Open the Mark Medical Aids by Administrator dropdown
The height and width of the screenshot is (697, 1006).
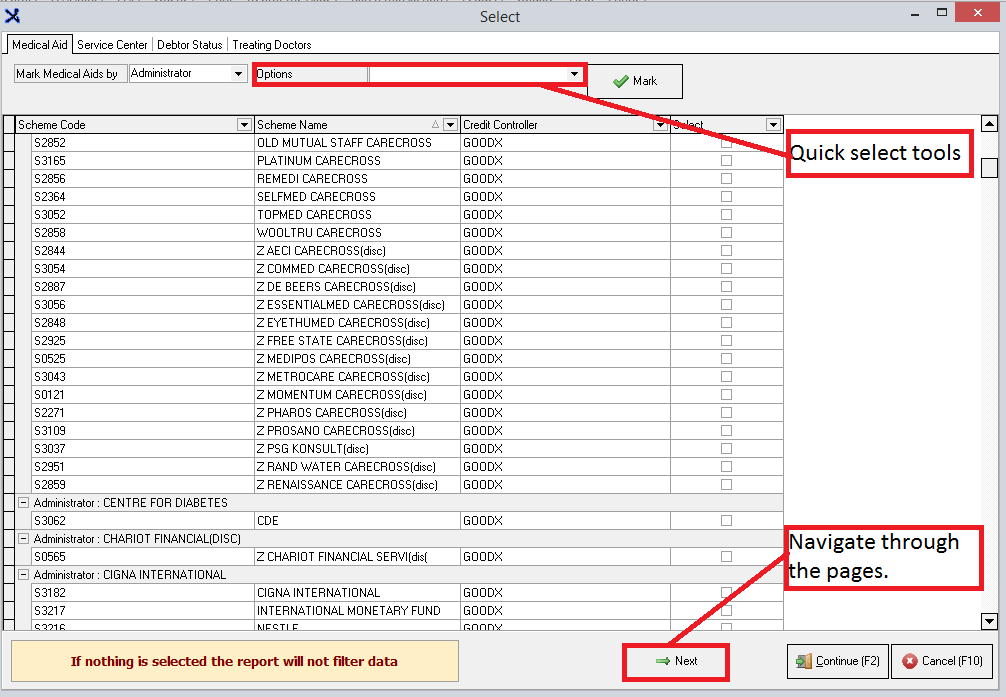[x=238, y=74]
